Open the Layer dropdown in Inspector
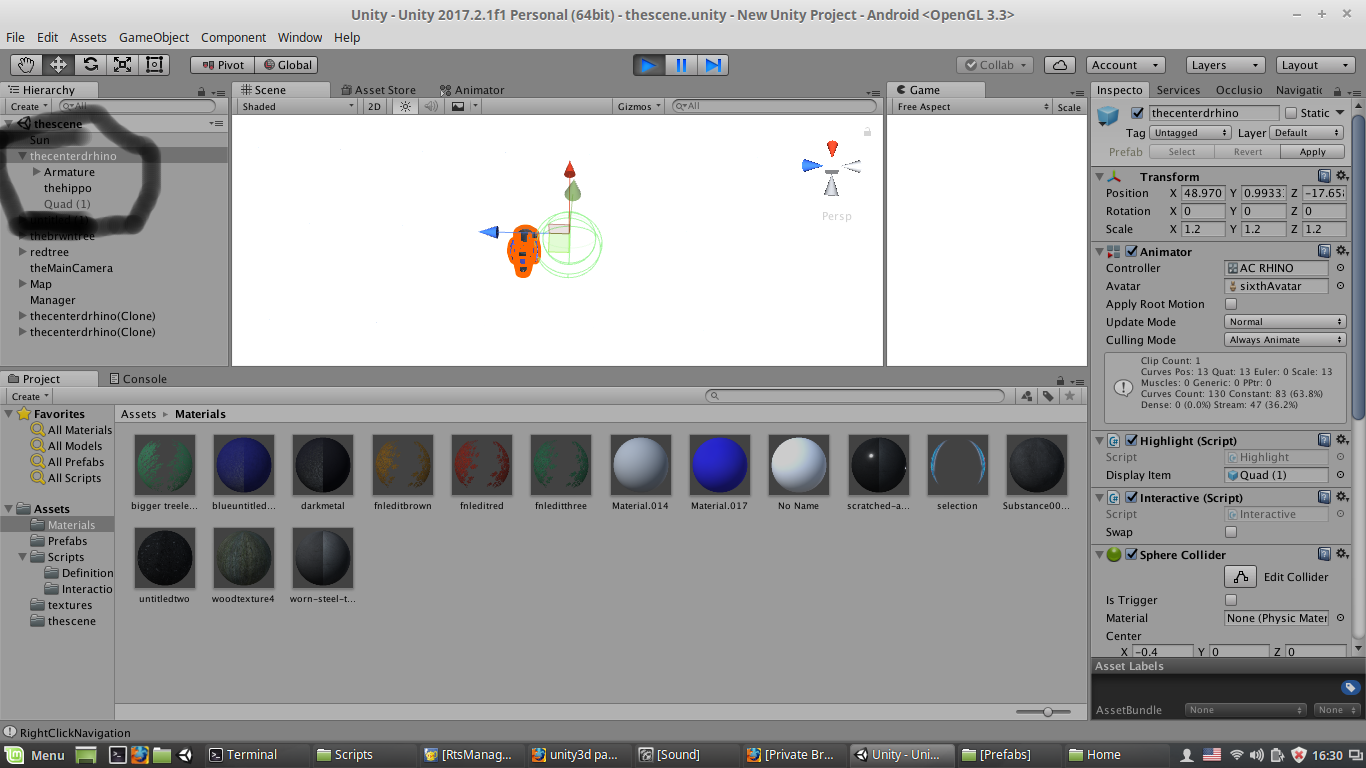Image resolution: width=1366 pixels, height=768 pixels. point(1306,133)
